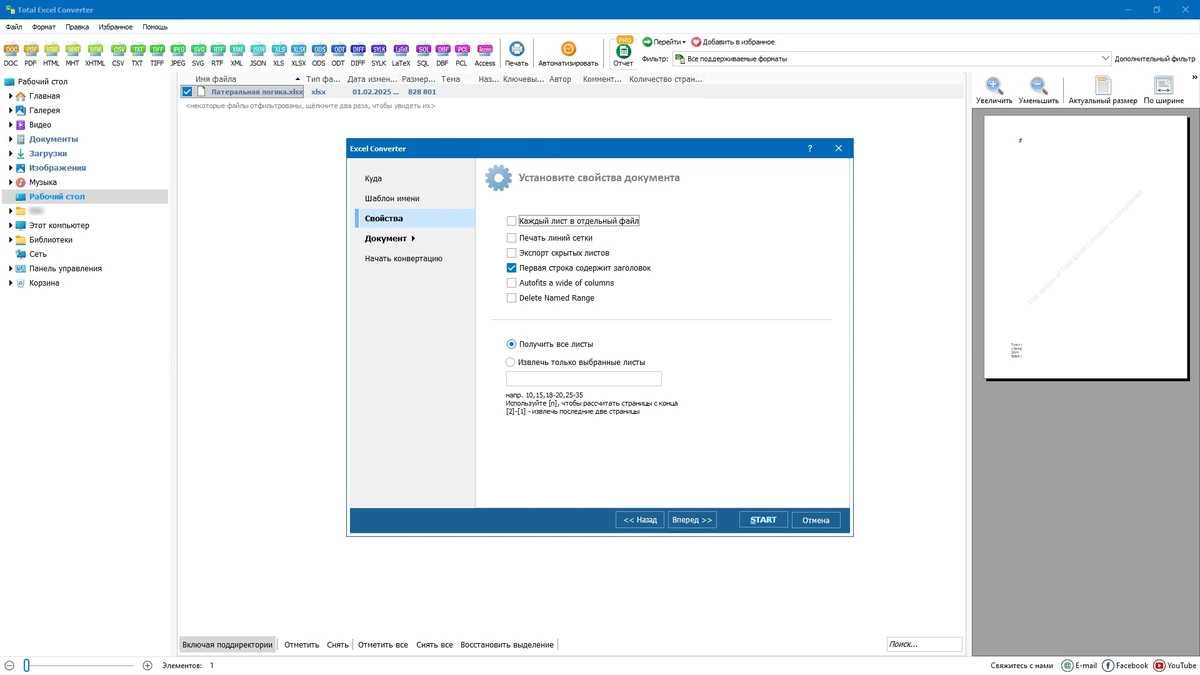Image resolution: width=1200 pixels, height=675 pixels.
Task: Choose the SQL format icon
Action: pyautogui.click(x=423, y=54)
